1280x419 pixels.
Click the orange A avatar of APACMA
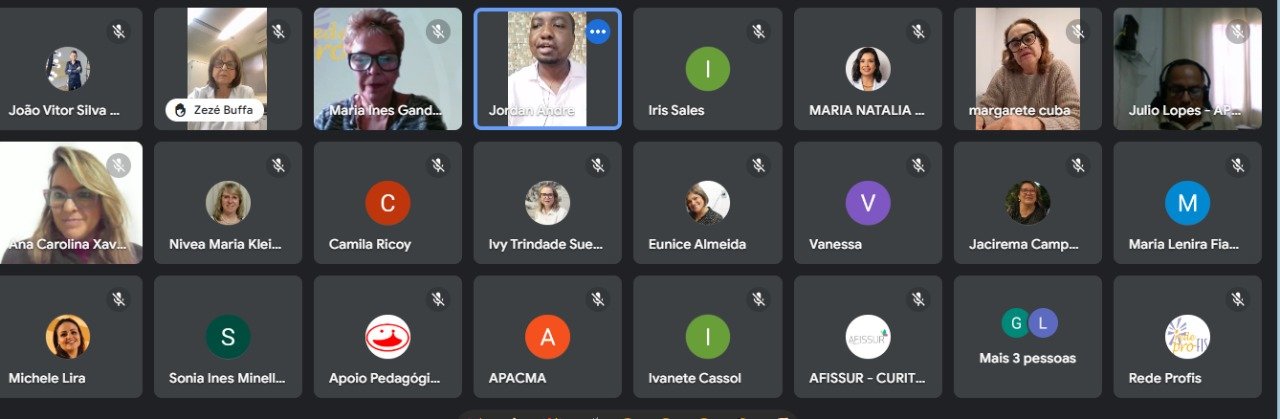point(548,337)
